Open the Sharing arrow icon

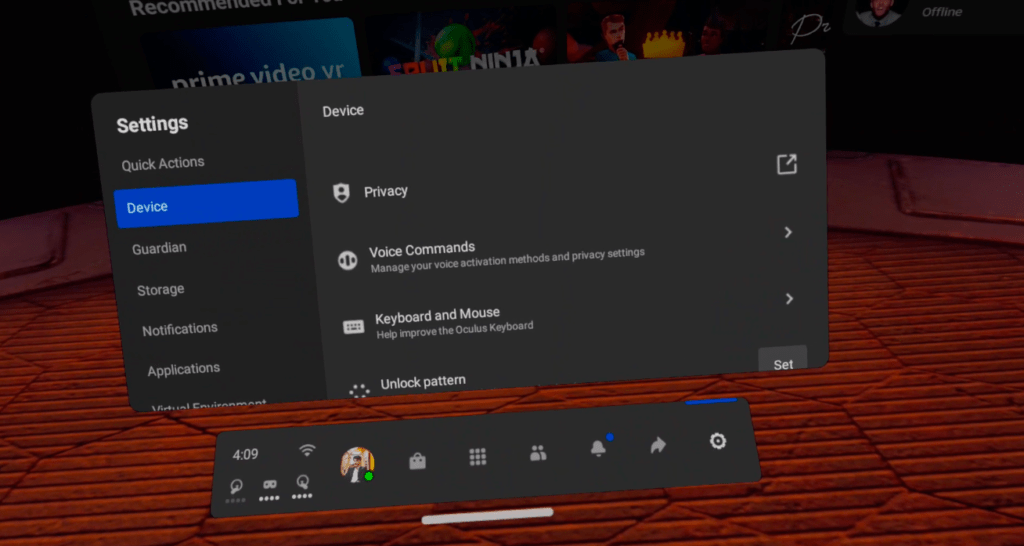(658, 445)
